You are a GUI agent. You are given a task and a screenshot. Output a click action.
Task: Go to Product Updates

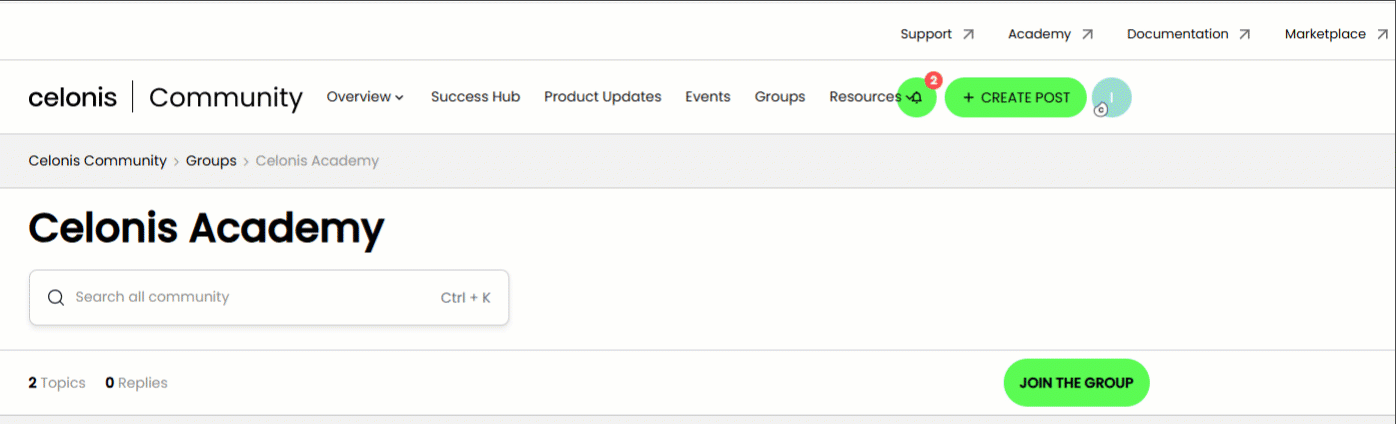pyautogui.click(x=603, y=97)
